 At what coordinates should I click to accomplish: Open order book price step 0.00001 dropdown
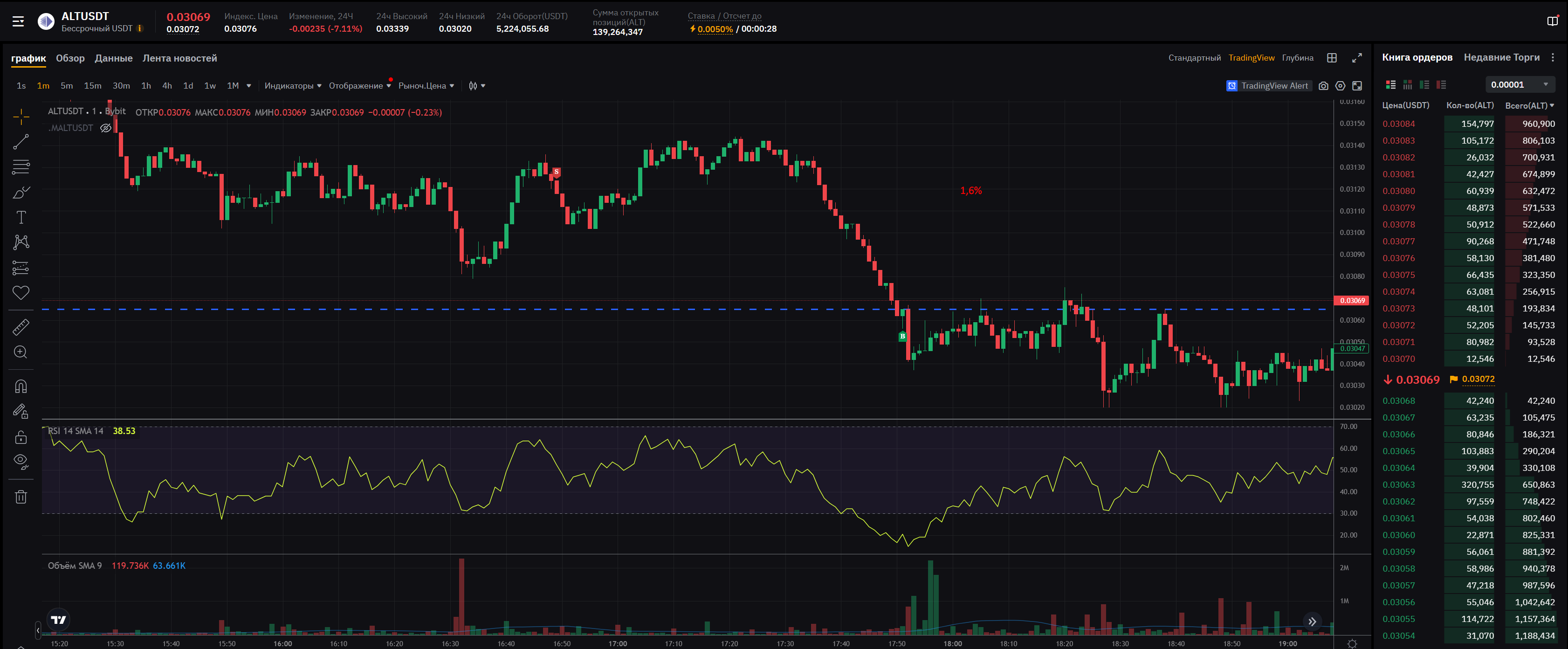pos(1520,85)
